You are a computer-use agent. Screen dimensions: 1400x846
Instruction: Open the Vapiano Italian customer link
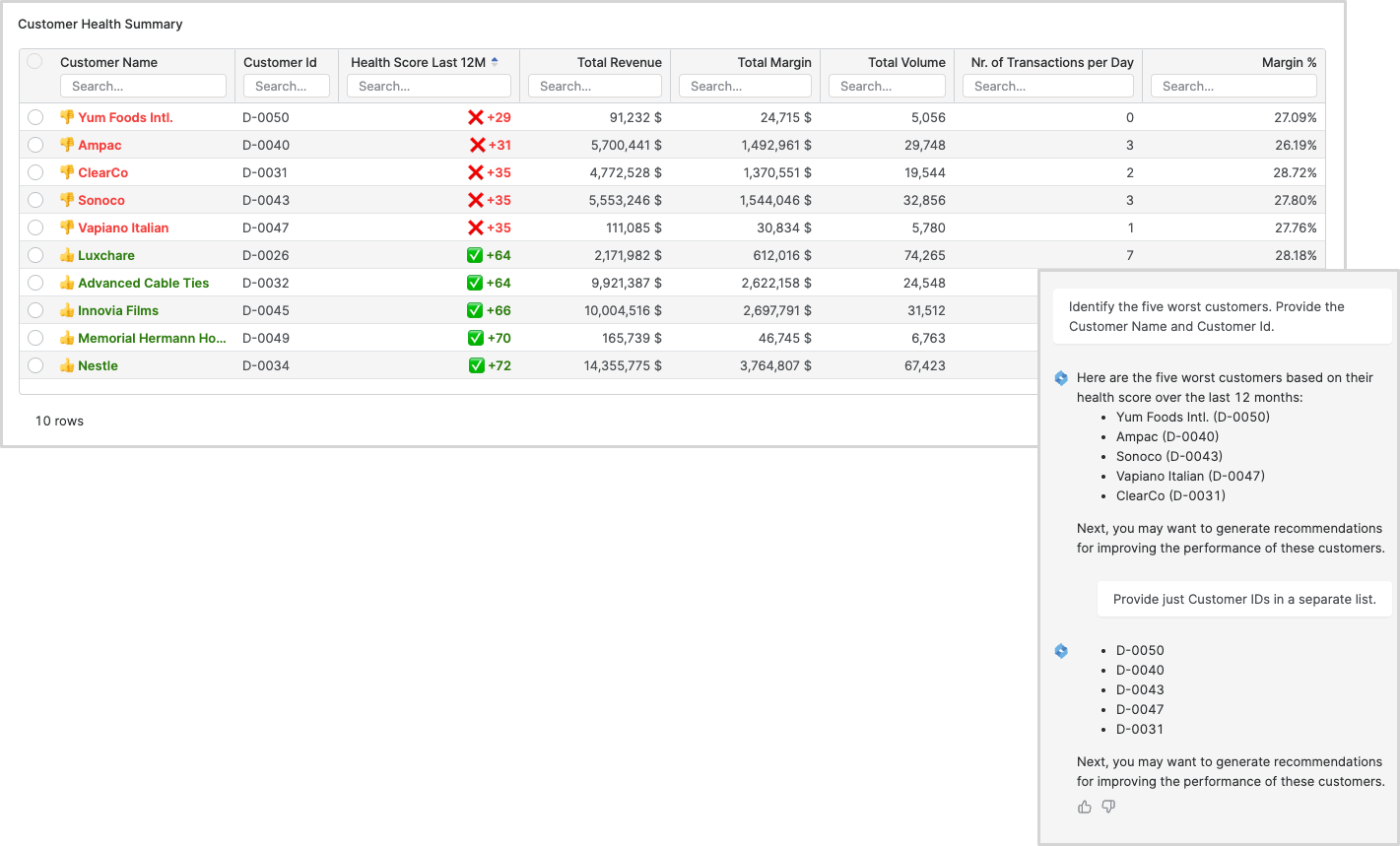pyautogui.click(x=123, y=228)
